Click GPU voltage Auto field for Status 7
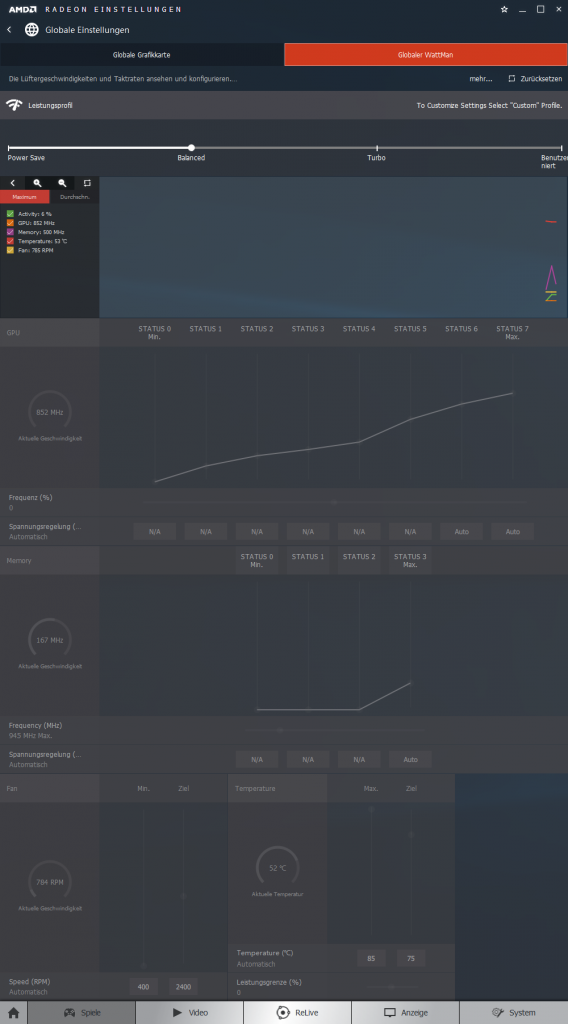Viewport: 568px width, 1024px height. tap(513, 532)
